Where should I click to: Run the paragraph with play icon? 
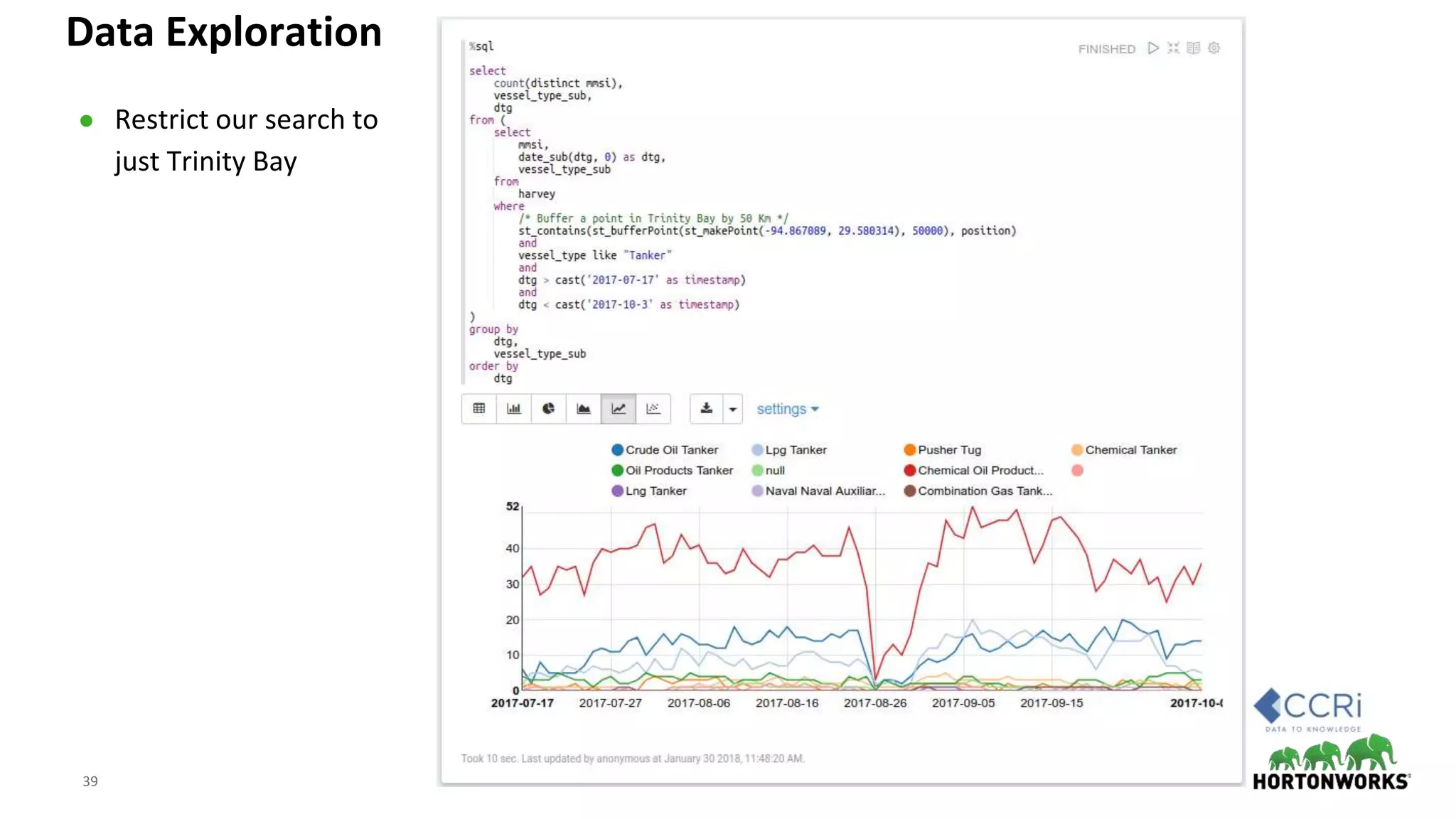1153,48
